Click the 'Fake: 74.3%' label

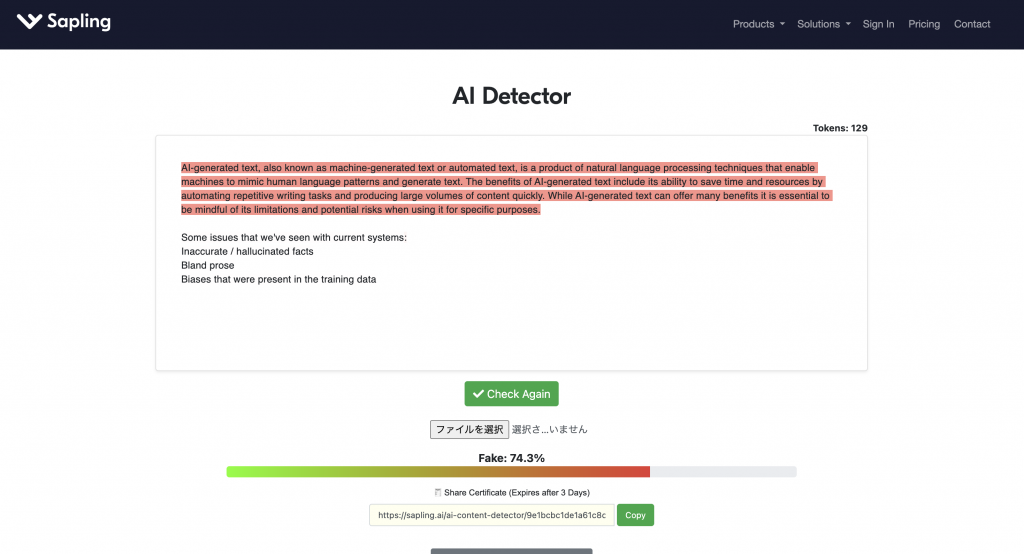tap(511, 458)
